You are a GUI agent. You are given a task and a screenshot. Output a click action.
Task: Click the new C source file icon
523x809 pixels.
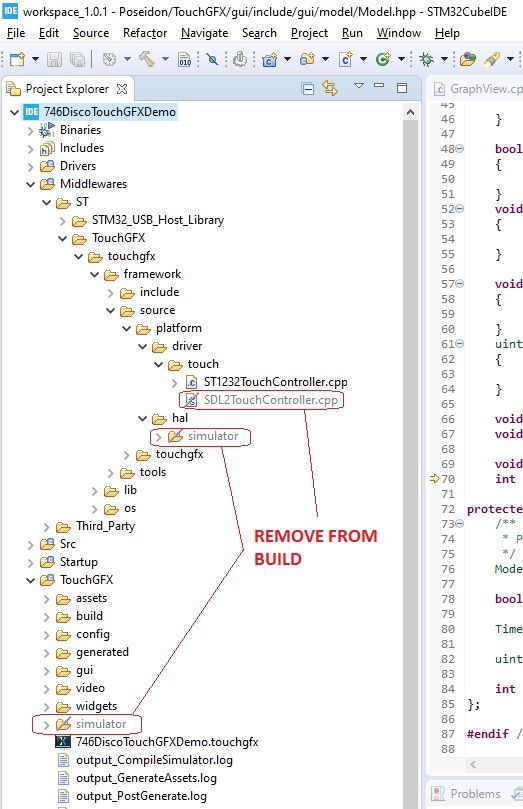pyautogui.click(x=345, y=60)
